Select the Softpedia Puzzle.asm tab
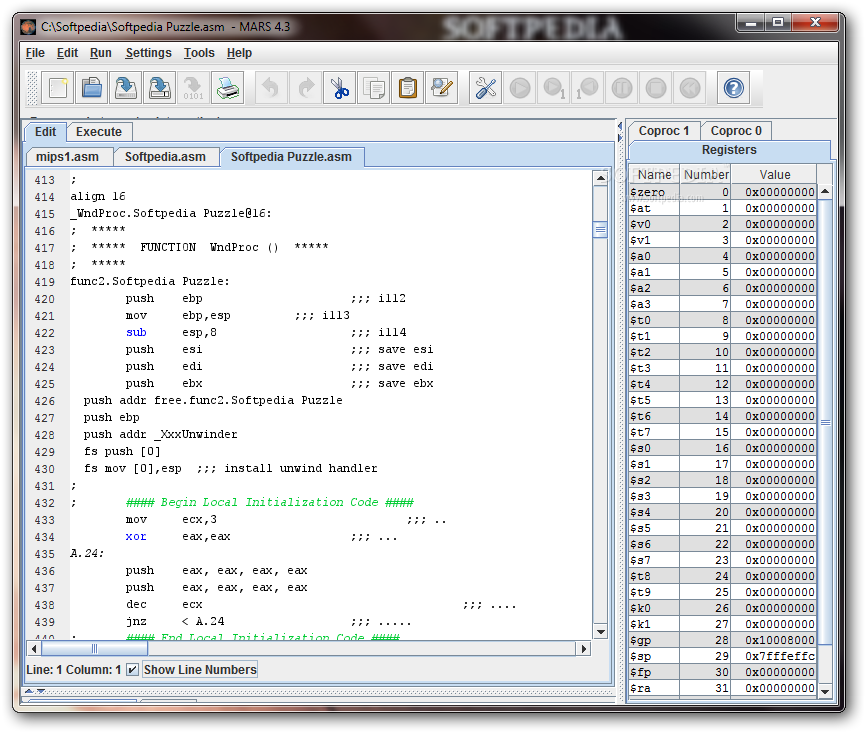The width and height of the screenshot is (866, 733). 291,157
